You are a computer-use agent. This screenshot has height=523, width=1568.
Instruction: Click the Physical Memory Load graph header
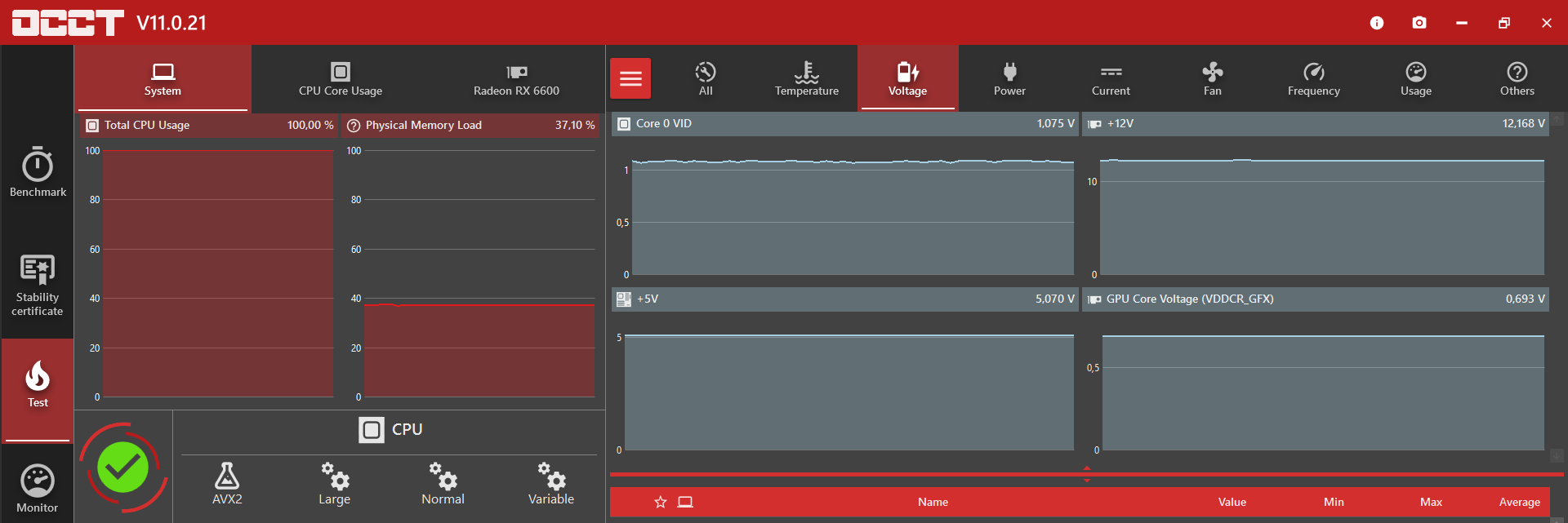[x=471, y=125]
